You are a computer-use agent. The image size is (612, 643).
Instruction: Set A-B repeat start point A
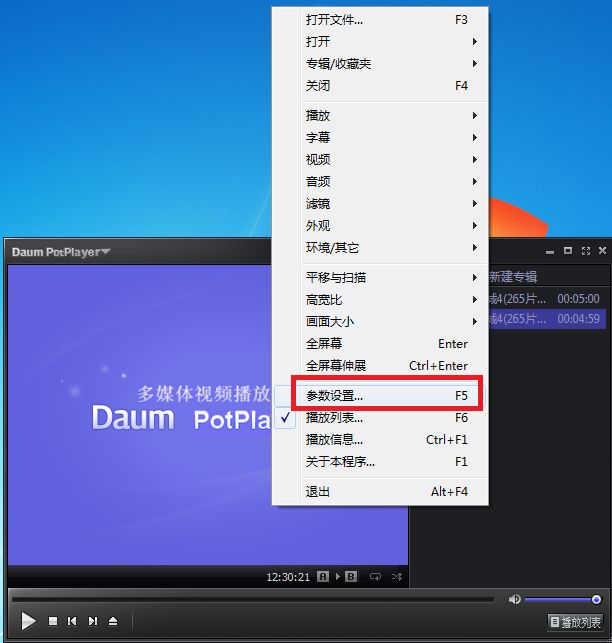(323, 577)
